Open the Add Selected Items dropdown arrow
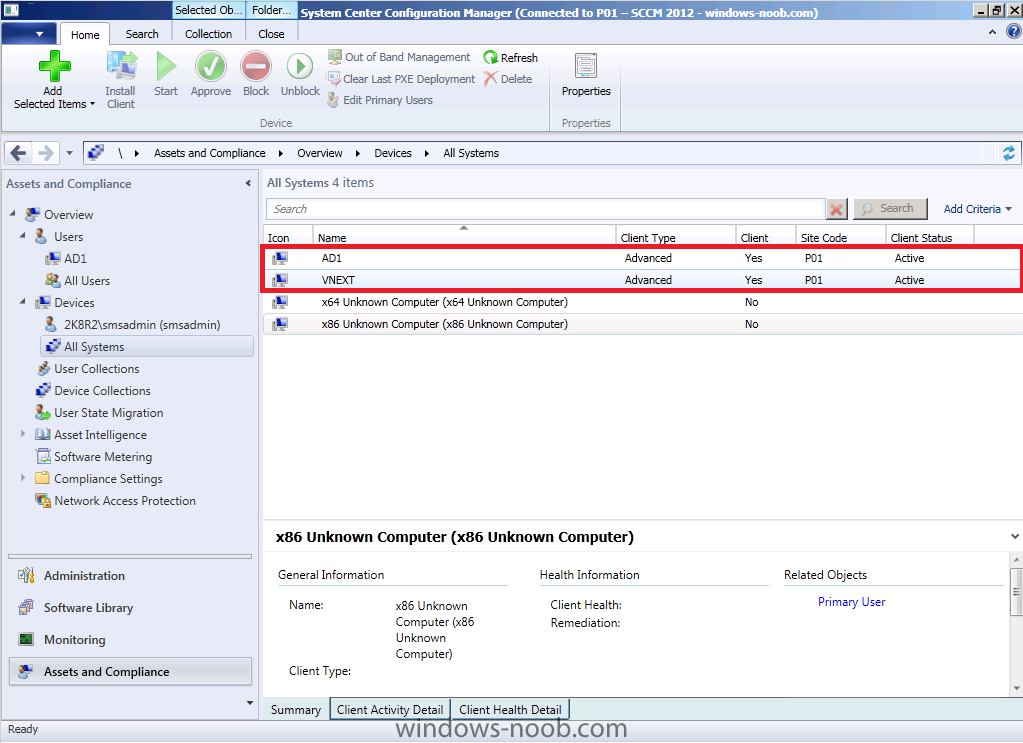The height and width of the screenshot is (743, 1023). pyautogui.click(x=93, y=104)
